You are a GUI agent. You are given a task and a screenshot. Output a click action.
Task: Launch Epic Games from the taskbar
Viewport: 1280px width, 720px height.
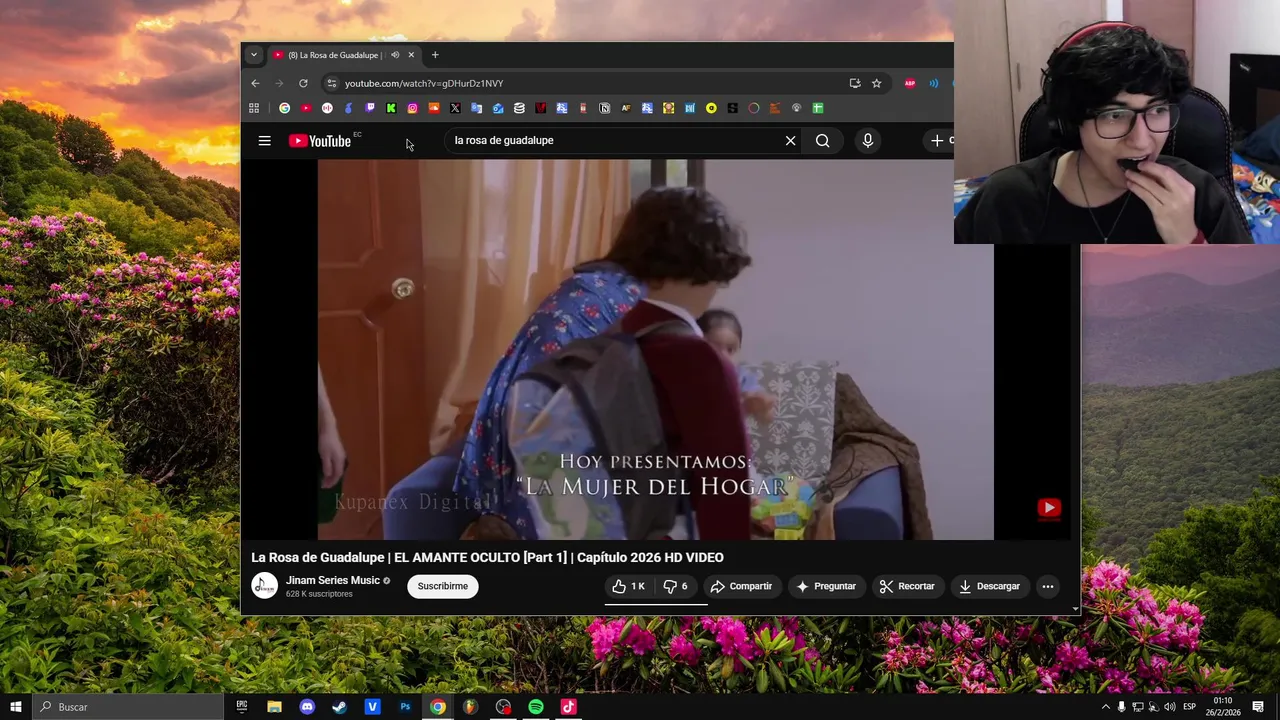241,707
